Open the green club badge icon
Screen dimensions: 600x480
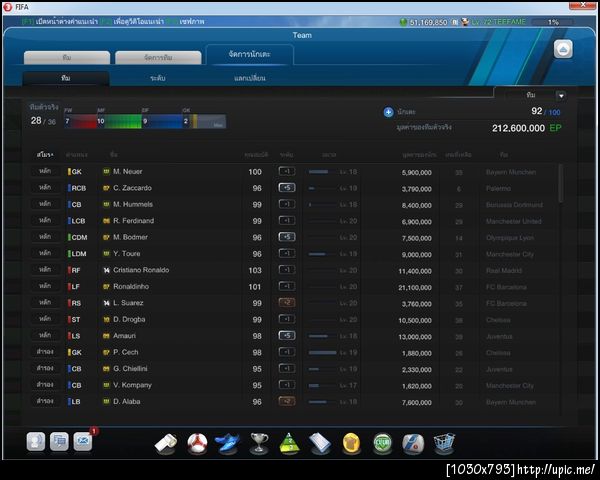(383, 444)
